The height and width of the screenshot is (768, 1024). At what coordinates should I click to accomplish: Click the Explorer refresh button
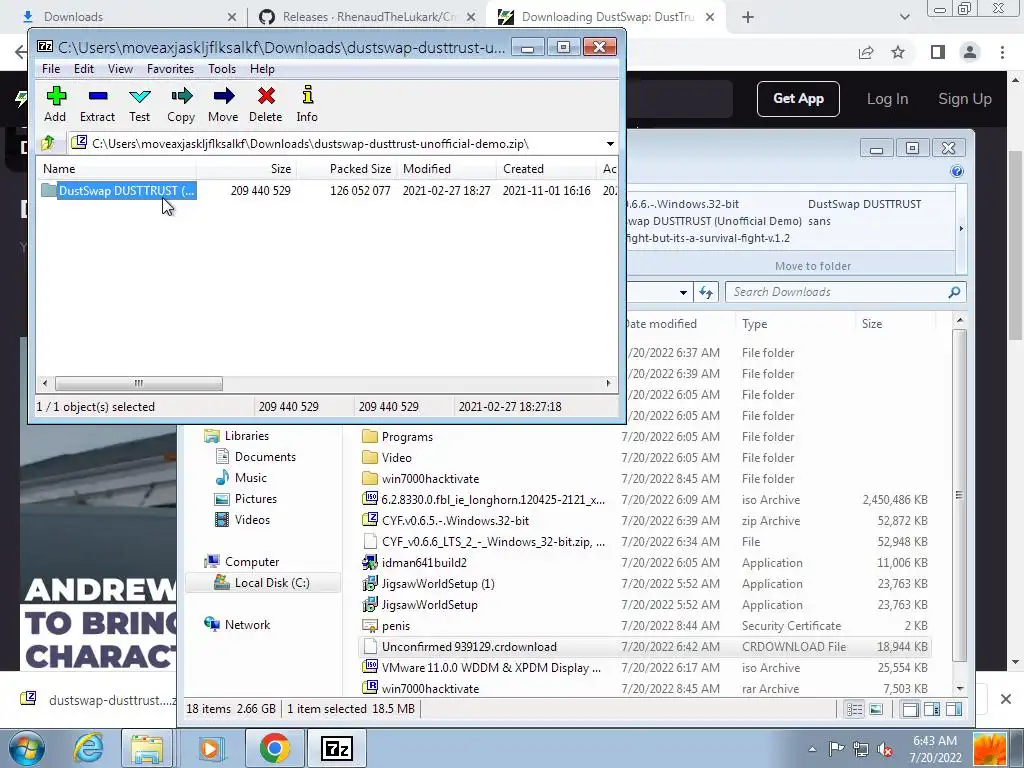[706, 292]
